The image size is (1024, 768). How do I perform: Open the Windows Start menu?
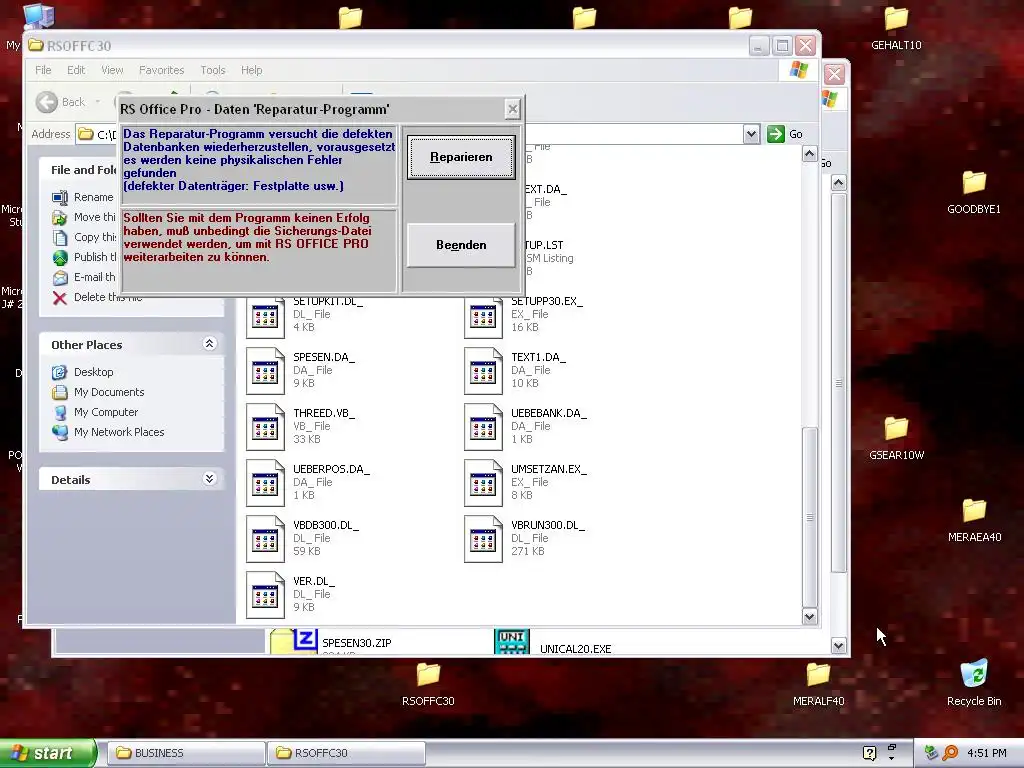click(48, 753)
